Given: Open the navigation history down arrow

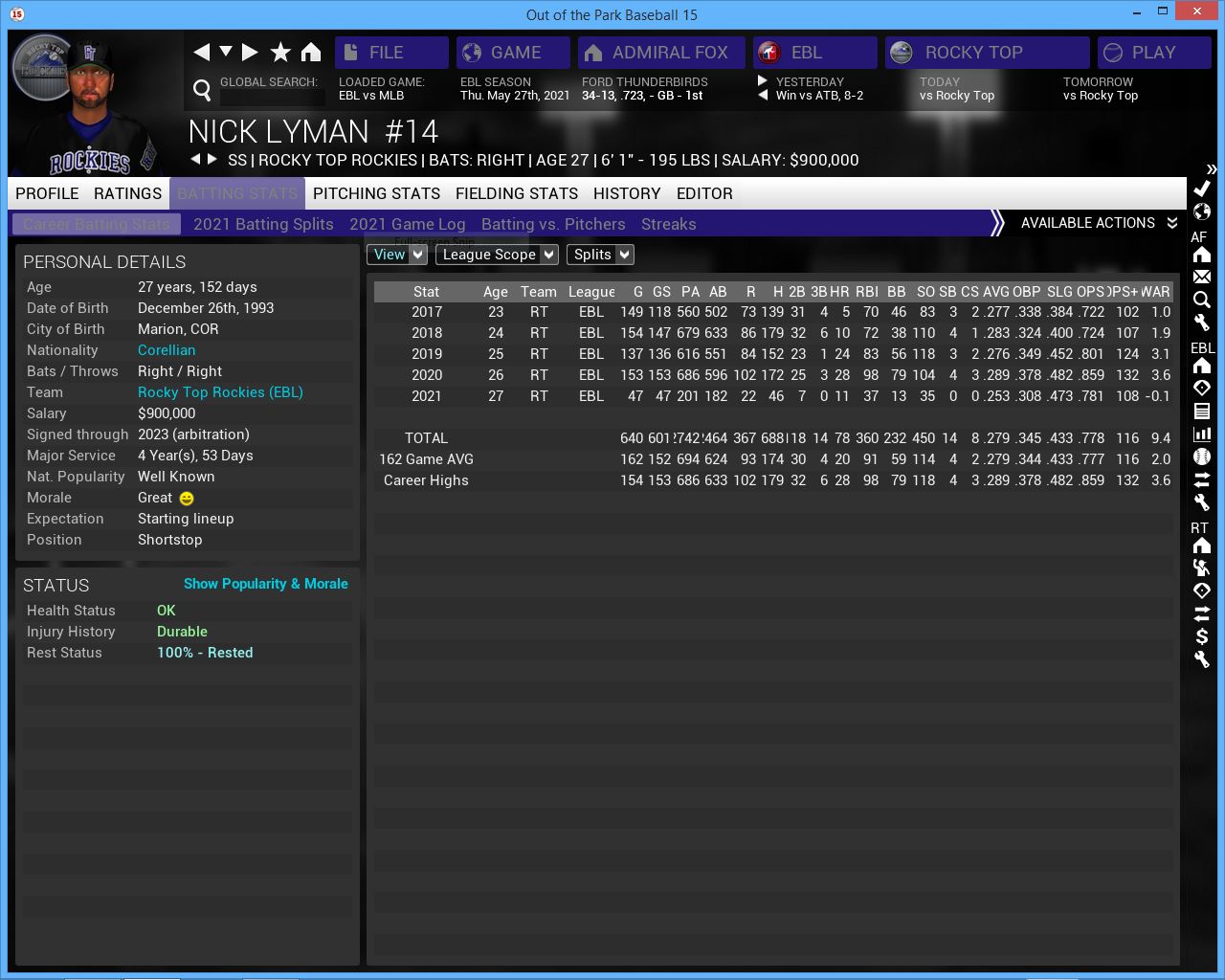Looking at the screenshot, I should pos(226,52).
